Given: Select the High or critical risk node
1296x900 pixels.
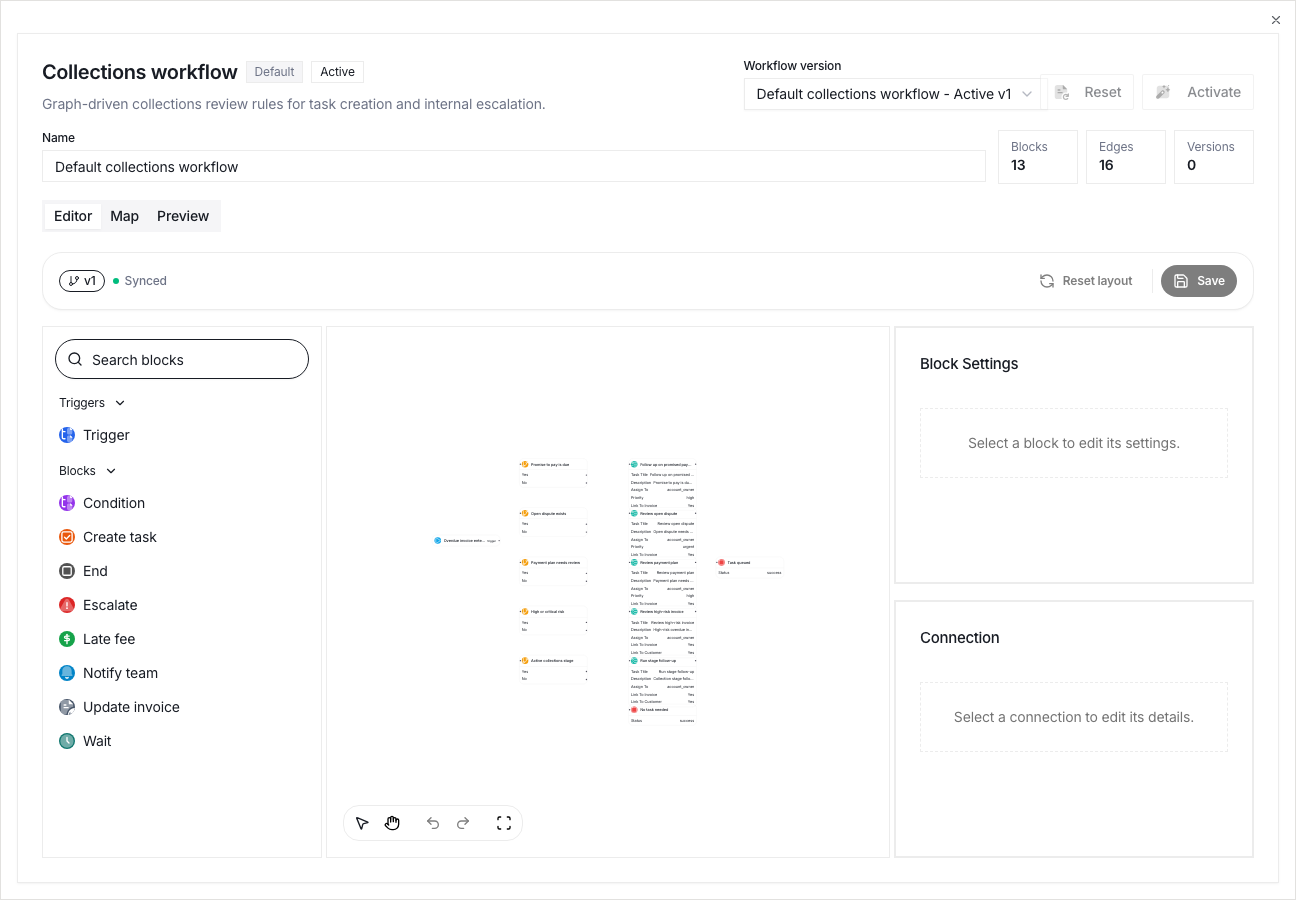Looking at the screenshot, I should [553, 621].
